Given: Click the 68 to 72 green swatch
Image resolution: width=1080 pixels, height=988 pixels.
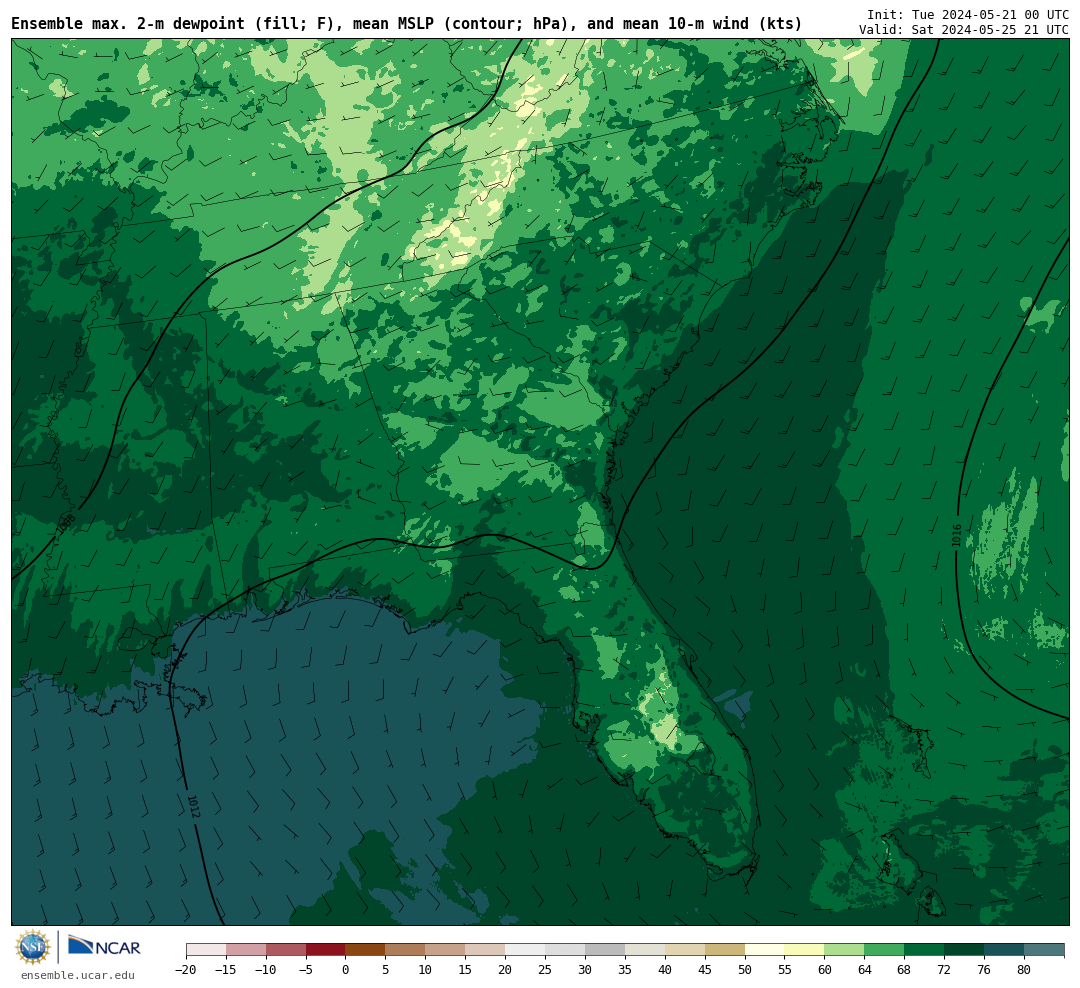Looking at the screenshot, I should coord(925,950).
